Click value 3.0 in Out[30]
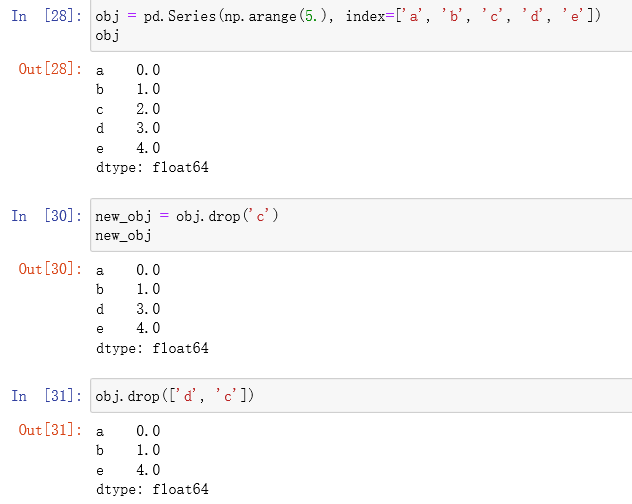The image size is (632, 504). click(x=148, y=309)
